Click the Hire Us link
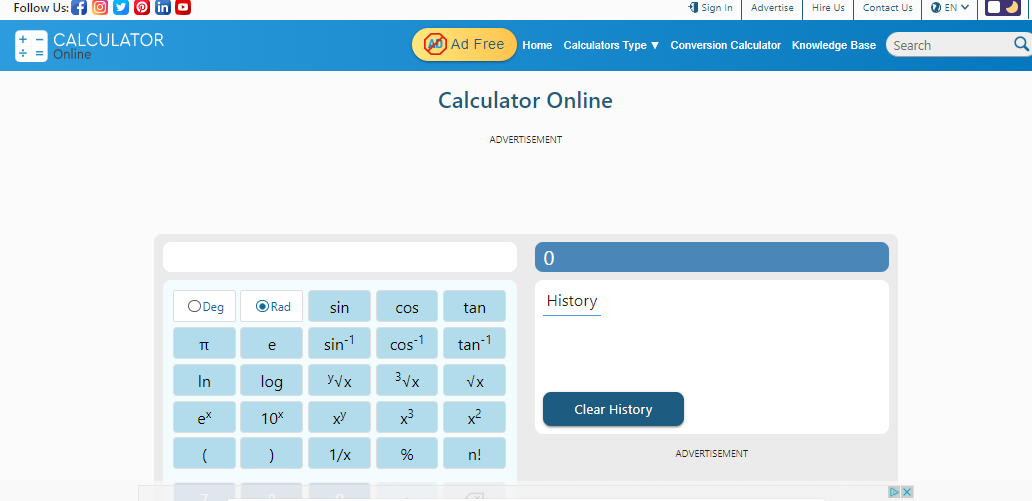1032x501 pixels. 828,8
